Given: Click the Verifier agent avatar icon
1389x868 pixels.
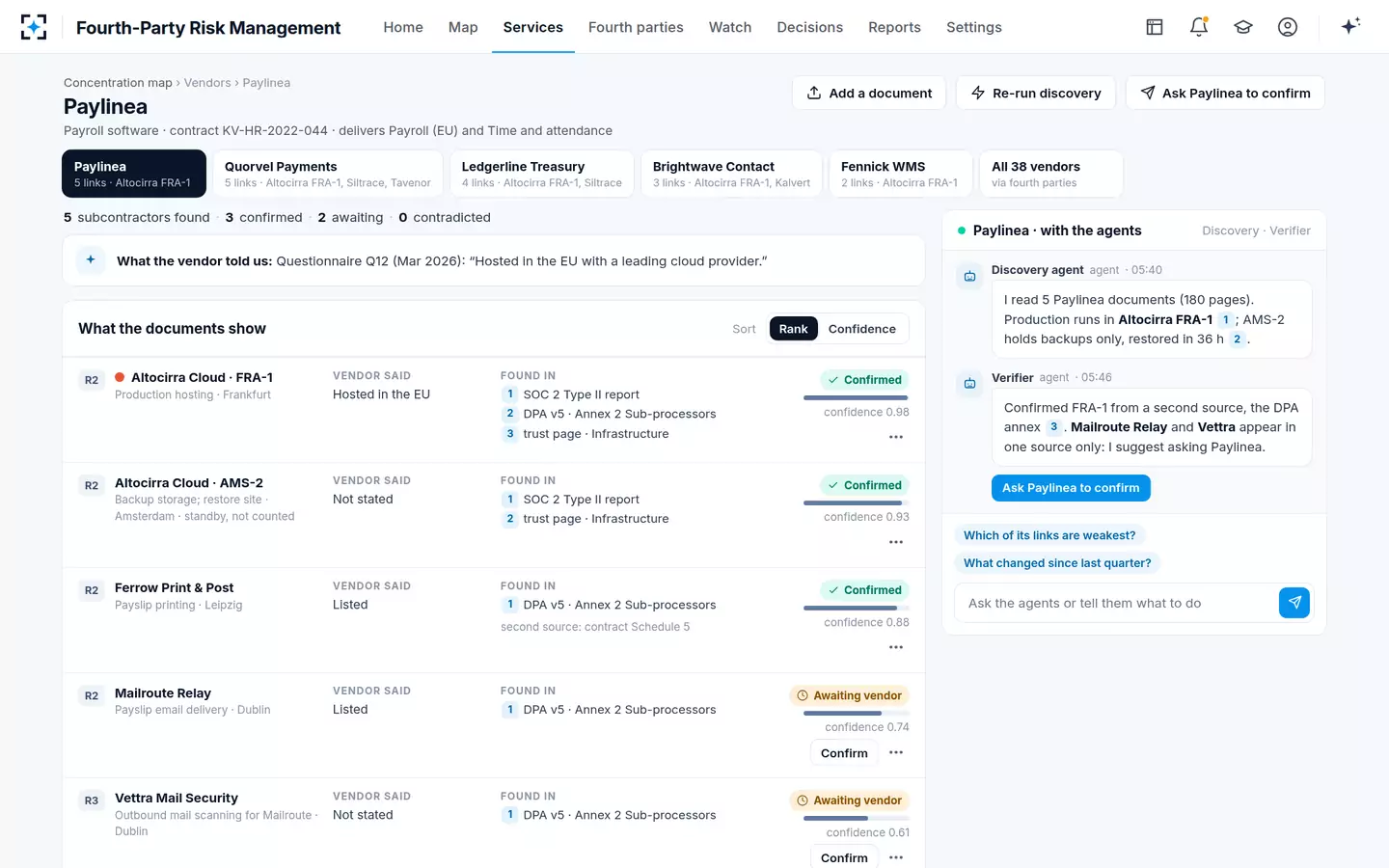Looking at the screenshot, I should (969, 384).
